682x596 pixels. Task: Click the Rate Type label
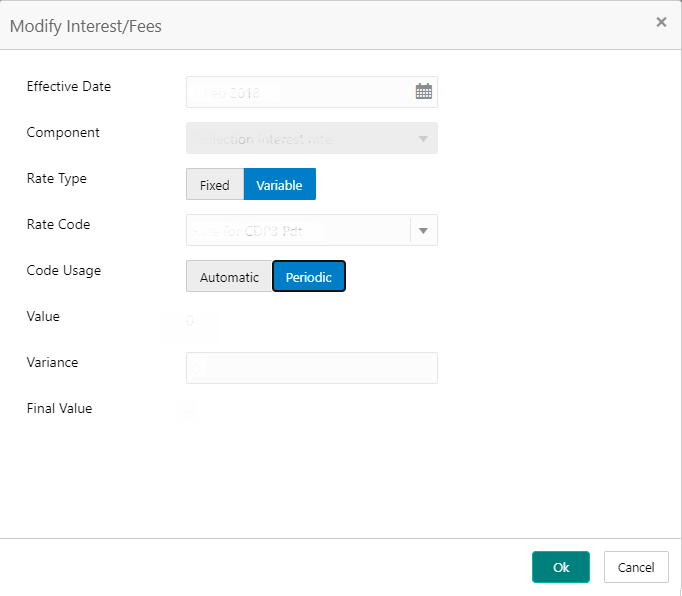(57, 179)
